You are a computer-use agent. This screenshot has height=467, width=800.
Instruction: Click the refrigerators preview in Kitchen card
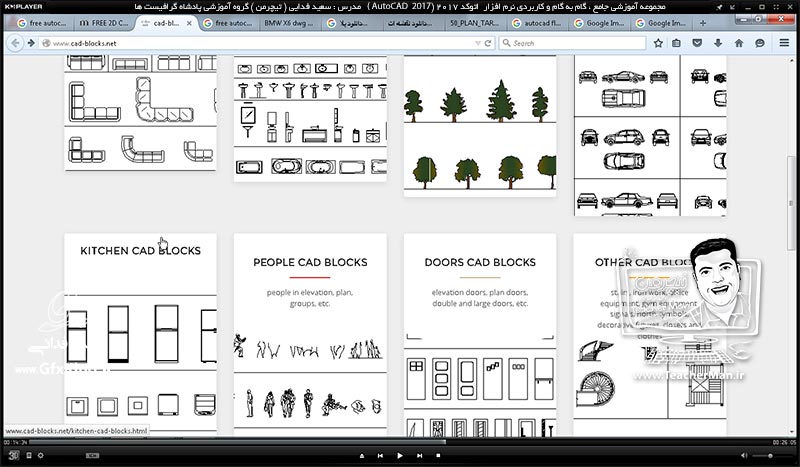[140, 333]
